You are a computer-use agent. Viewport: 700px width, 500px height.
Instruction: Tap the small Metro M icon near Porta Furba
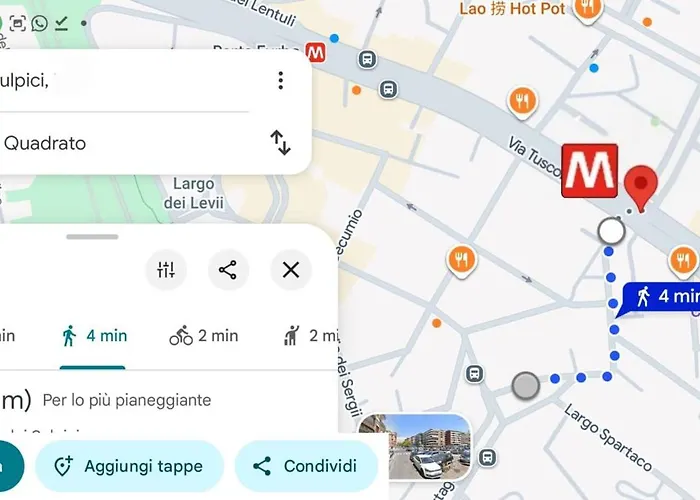pos(316,53)
